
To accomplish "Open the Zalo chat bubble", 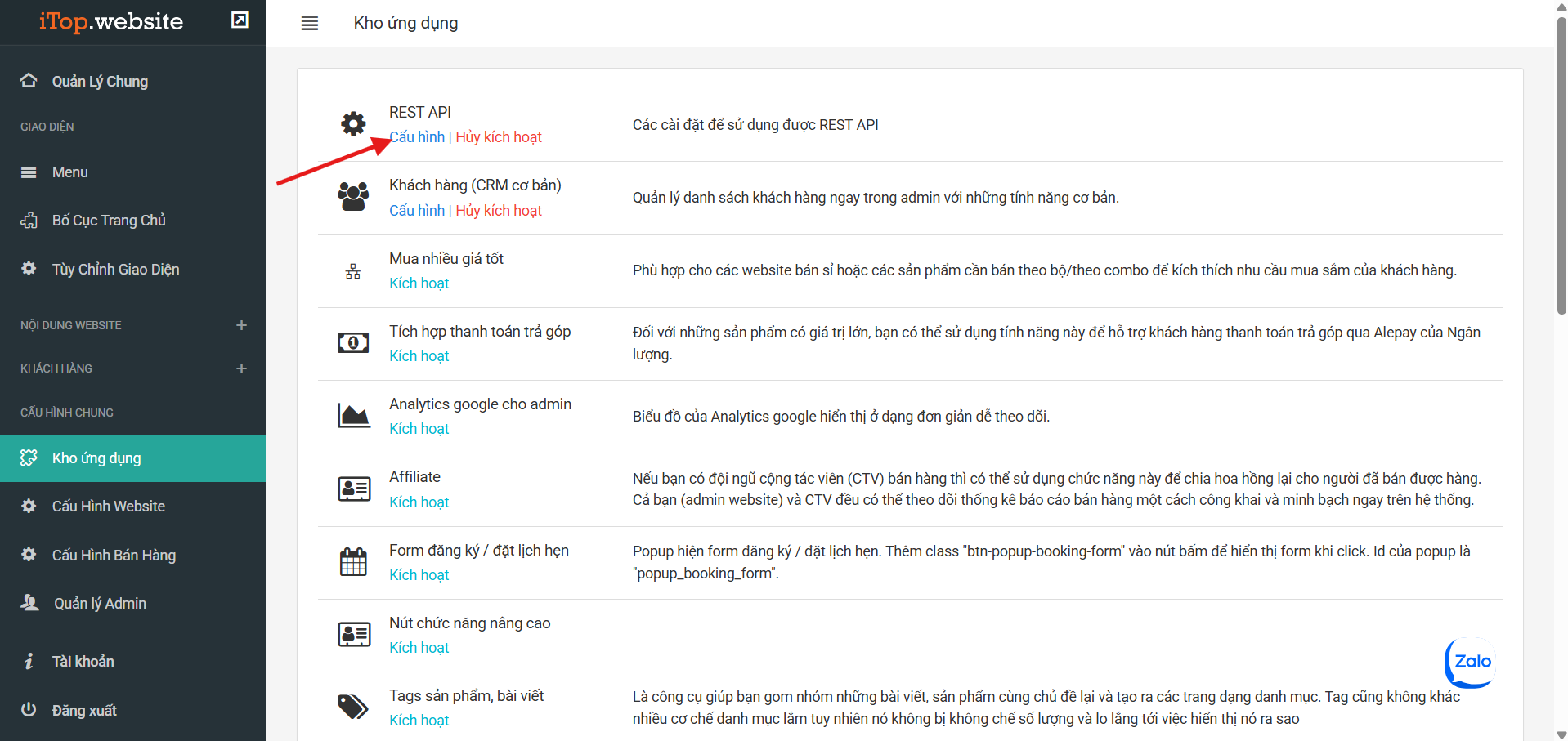I will [1471, 662].
